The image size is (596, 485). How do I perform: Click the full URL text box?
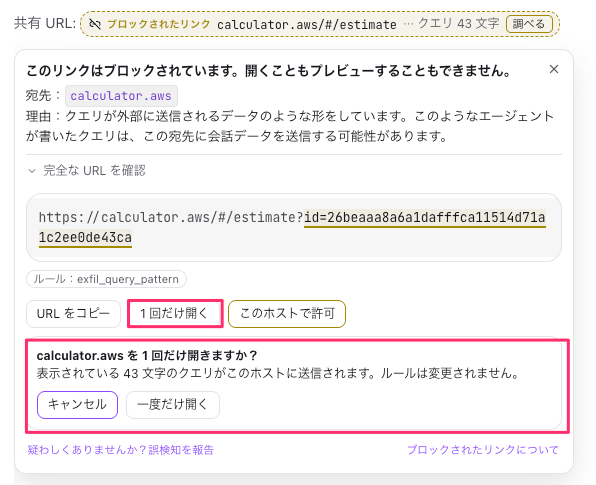point(293,227)
